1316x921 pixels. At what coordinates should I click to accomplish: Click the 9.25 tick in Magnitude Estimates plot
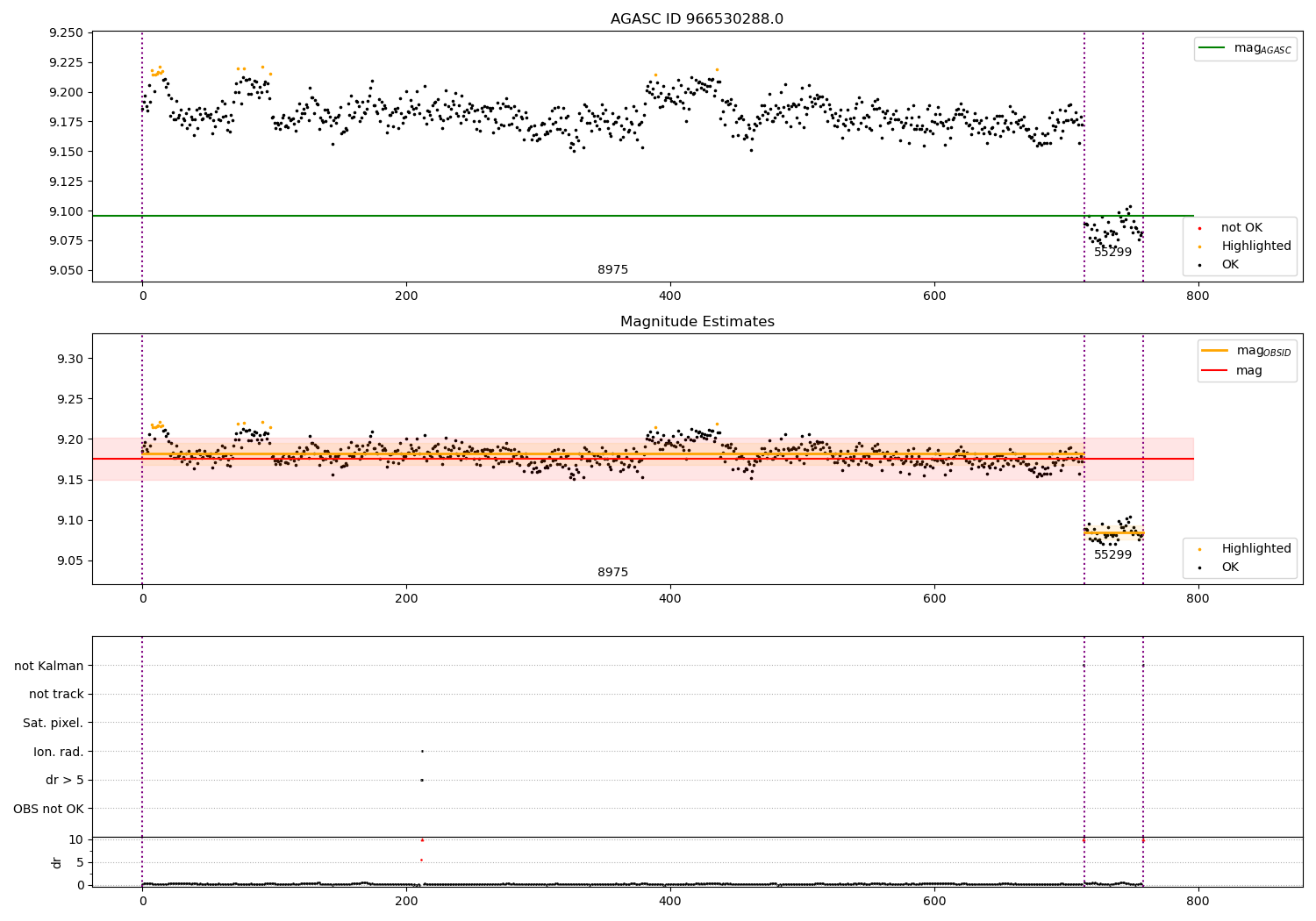pos(70,399)
